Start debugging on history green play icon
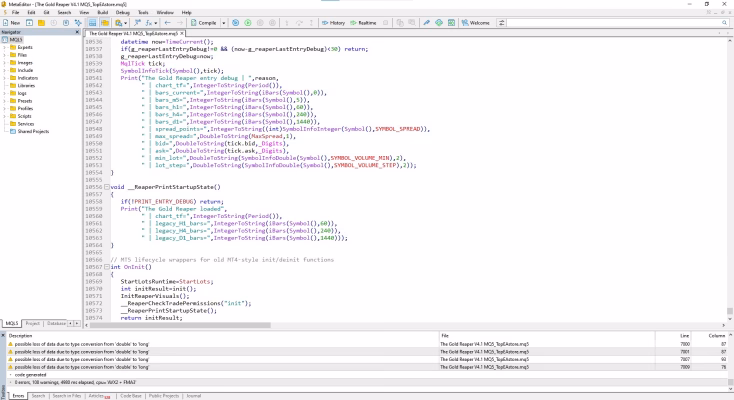Viewport: 734px width, 400px height. tap(248, 22)
